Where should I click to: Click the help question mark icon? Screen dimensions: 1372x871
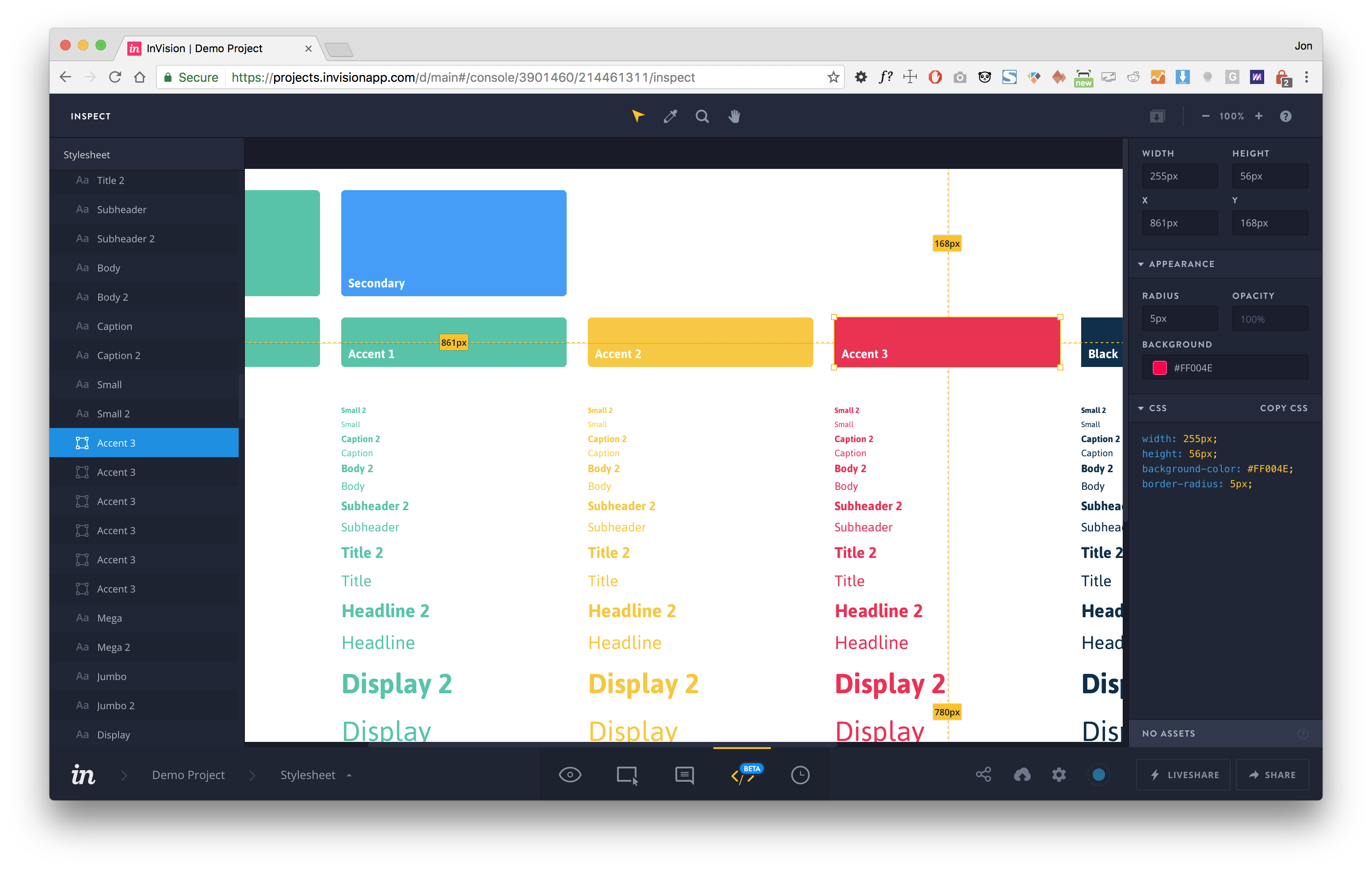(1285, 116)
